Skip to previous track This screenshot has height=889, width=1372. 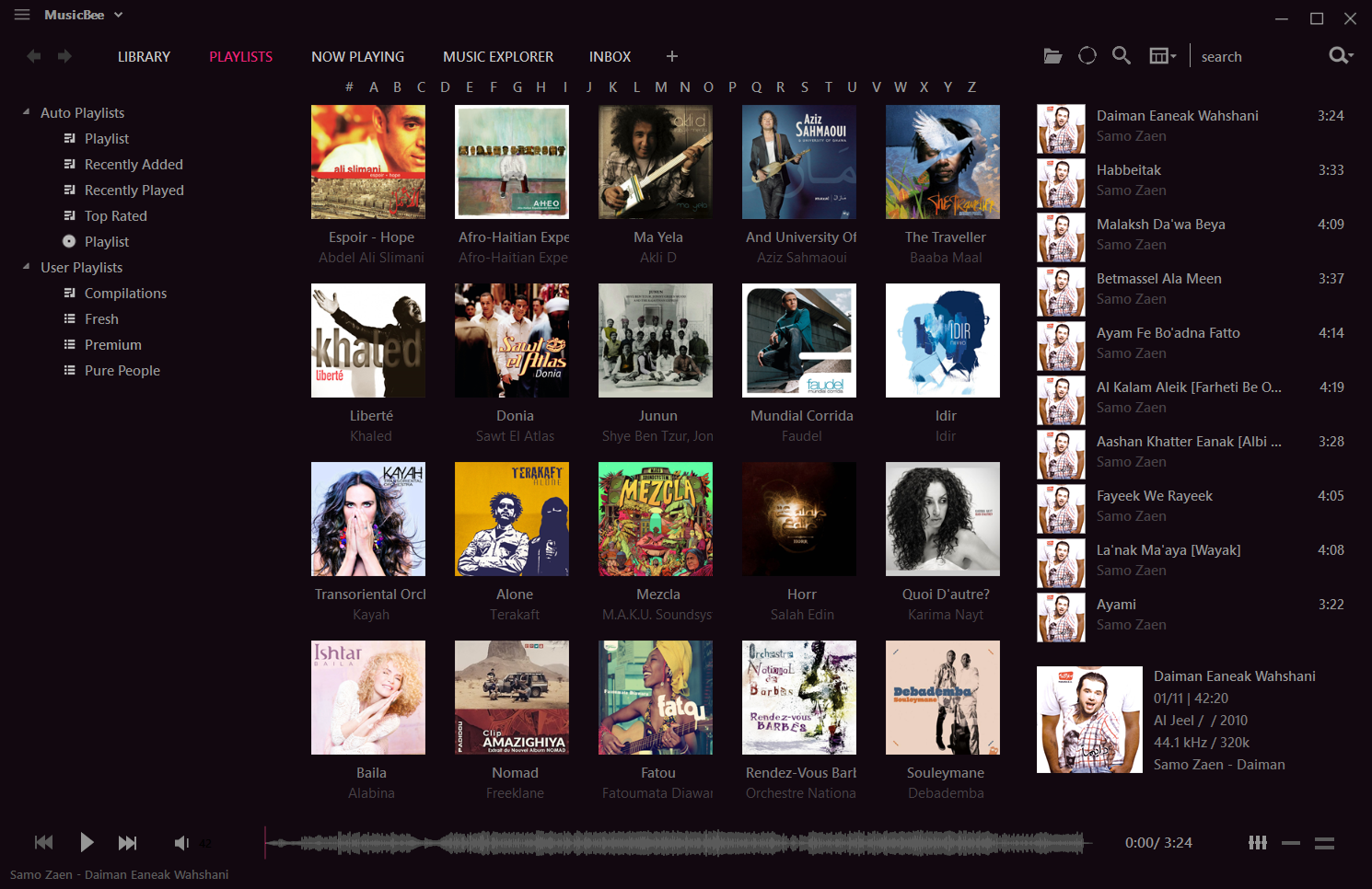click(43, 842)
